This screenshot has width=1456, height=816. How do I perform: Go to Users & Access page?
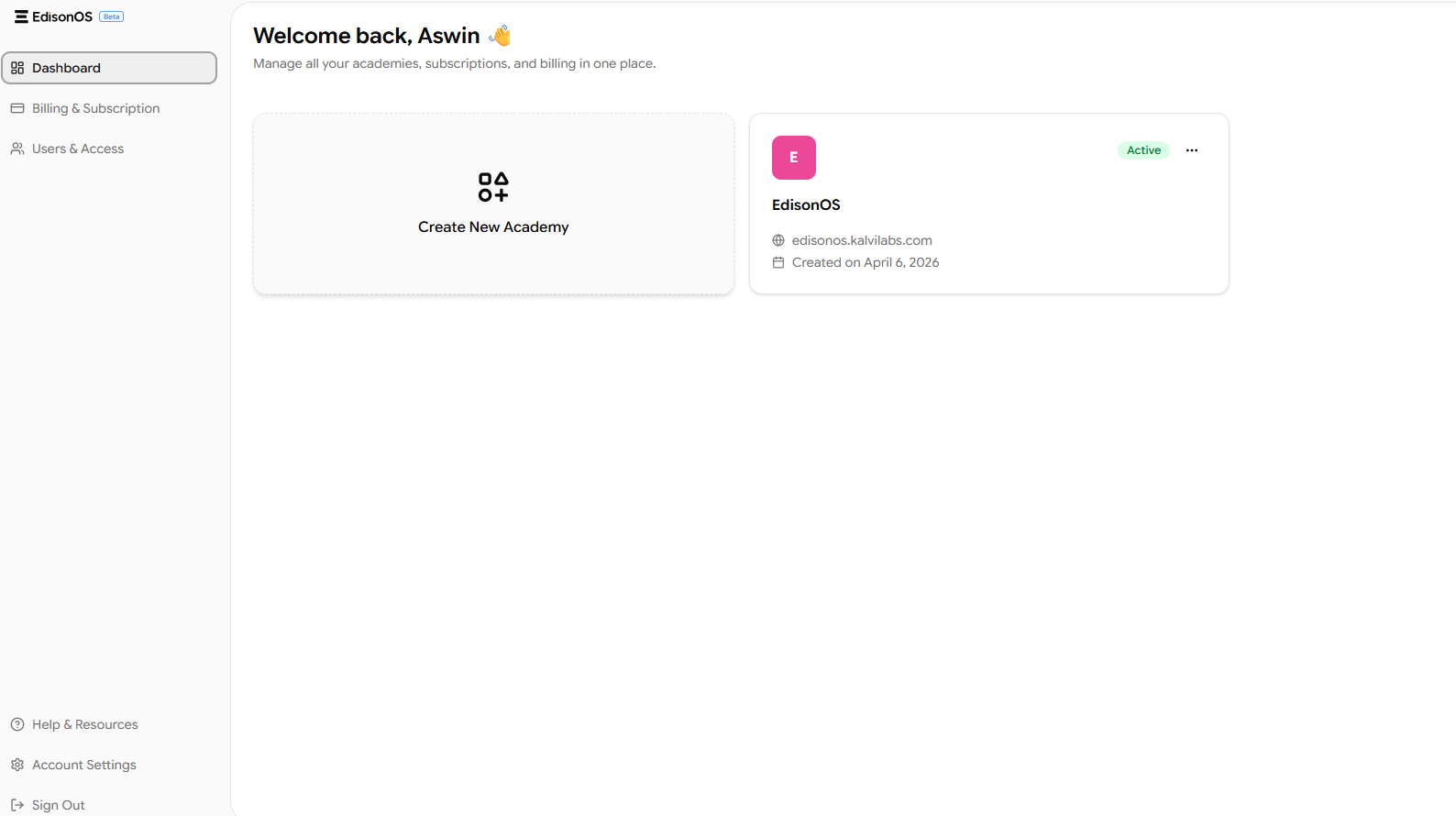[x=78, y=149]
